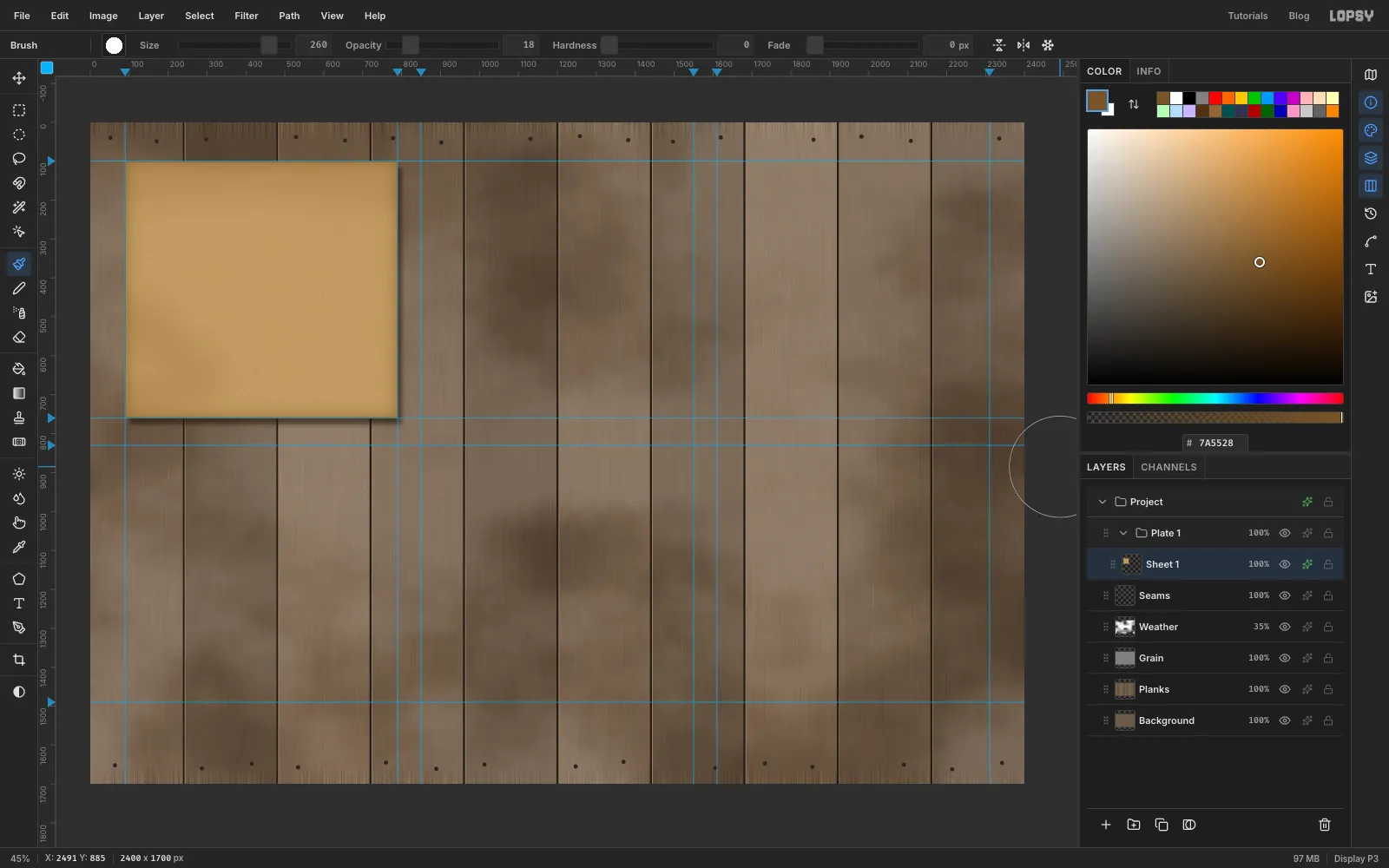Screen dimensions: 1389x868
Task: Hide the Planks layer
Action: click(1285, 689)
